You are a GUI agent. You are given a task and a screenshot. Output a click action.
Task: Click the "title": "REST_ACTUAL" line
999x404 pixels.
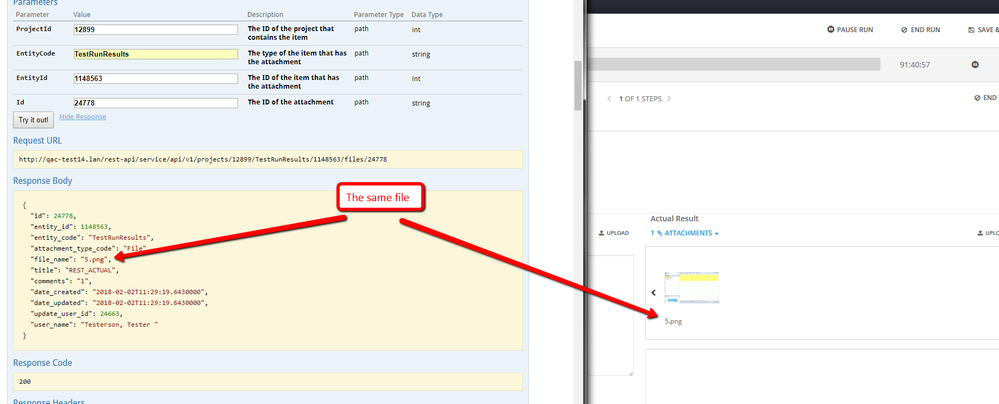75,270
